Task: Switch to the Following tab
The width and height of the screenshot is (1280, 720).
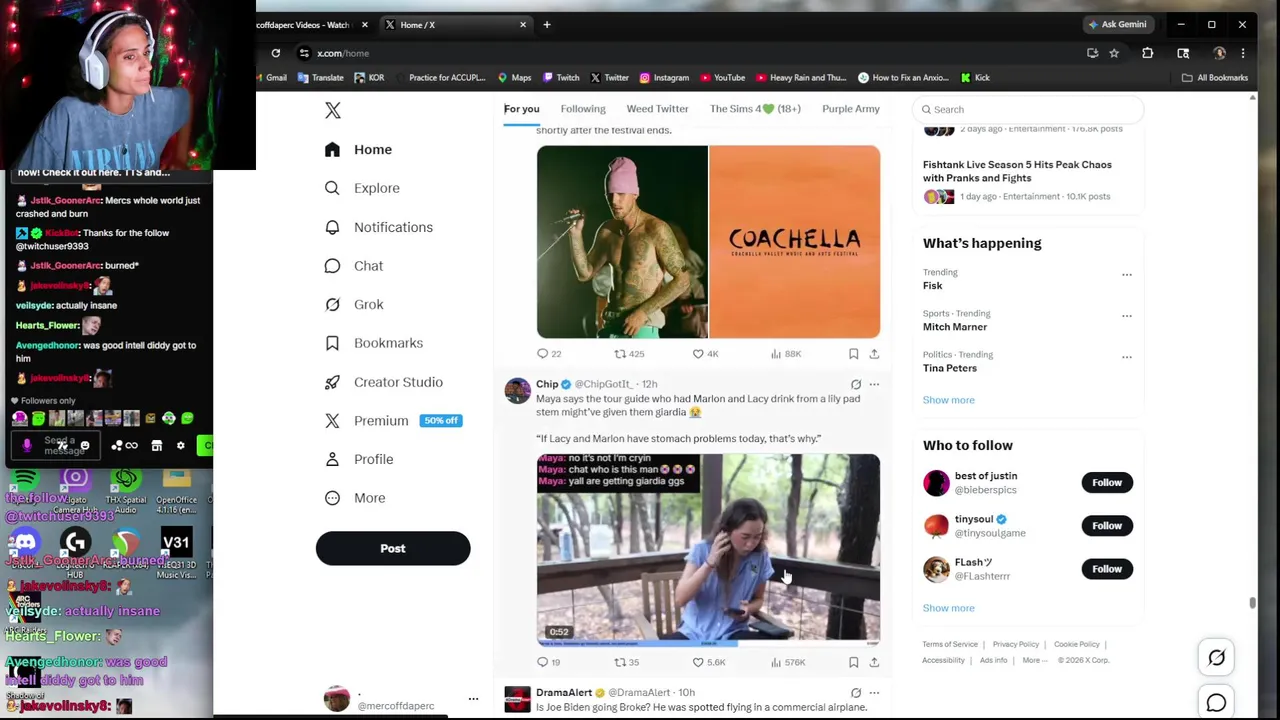Action: coord(583,109)
